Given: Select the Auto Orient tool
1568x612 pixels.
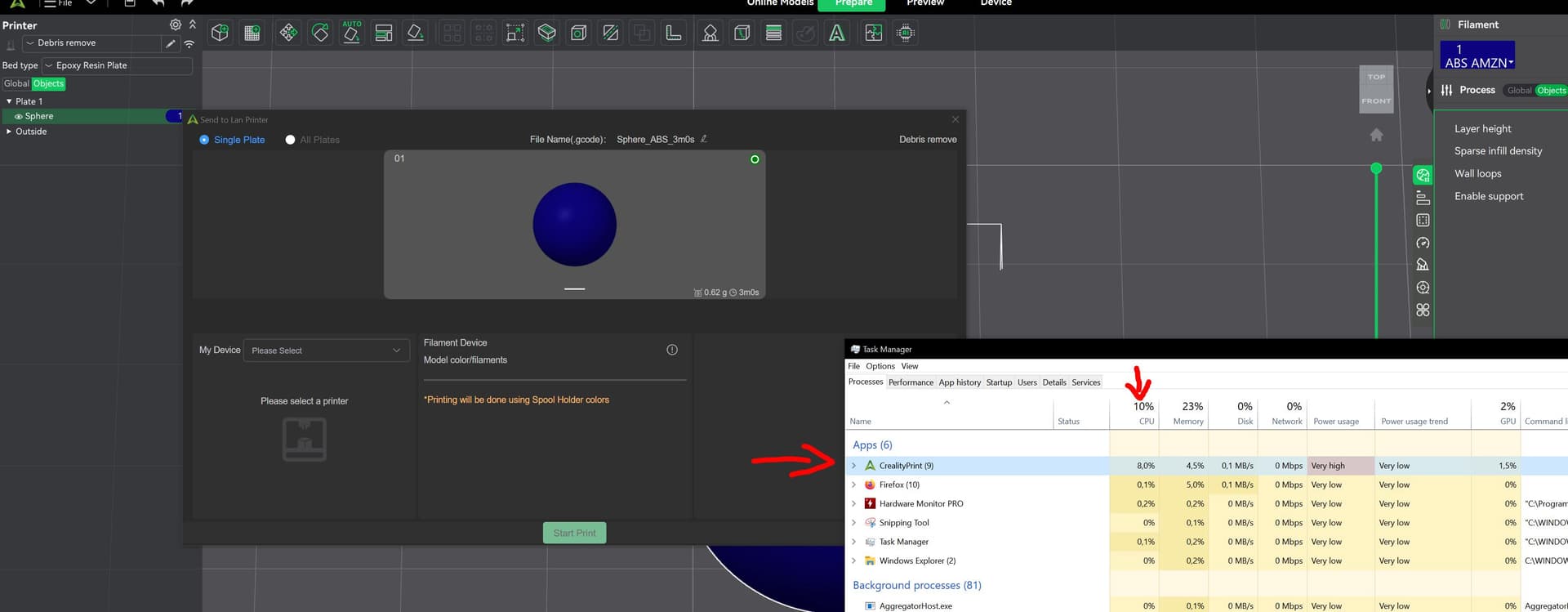Looking at the screenshot, I should click(x=352, y=33).
